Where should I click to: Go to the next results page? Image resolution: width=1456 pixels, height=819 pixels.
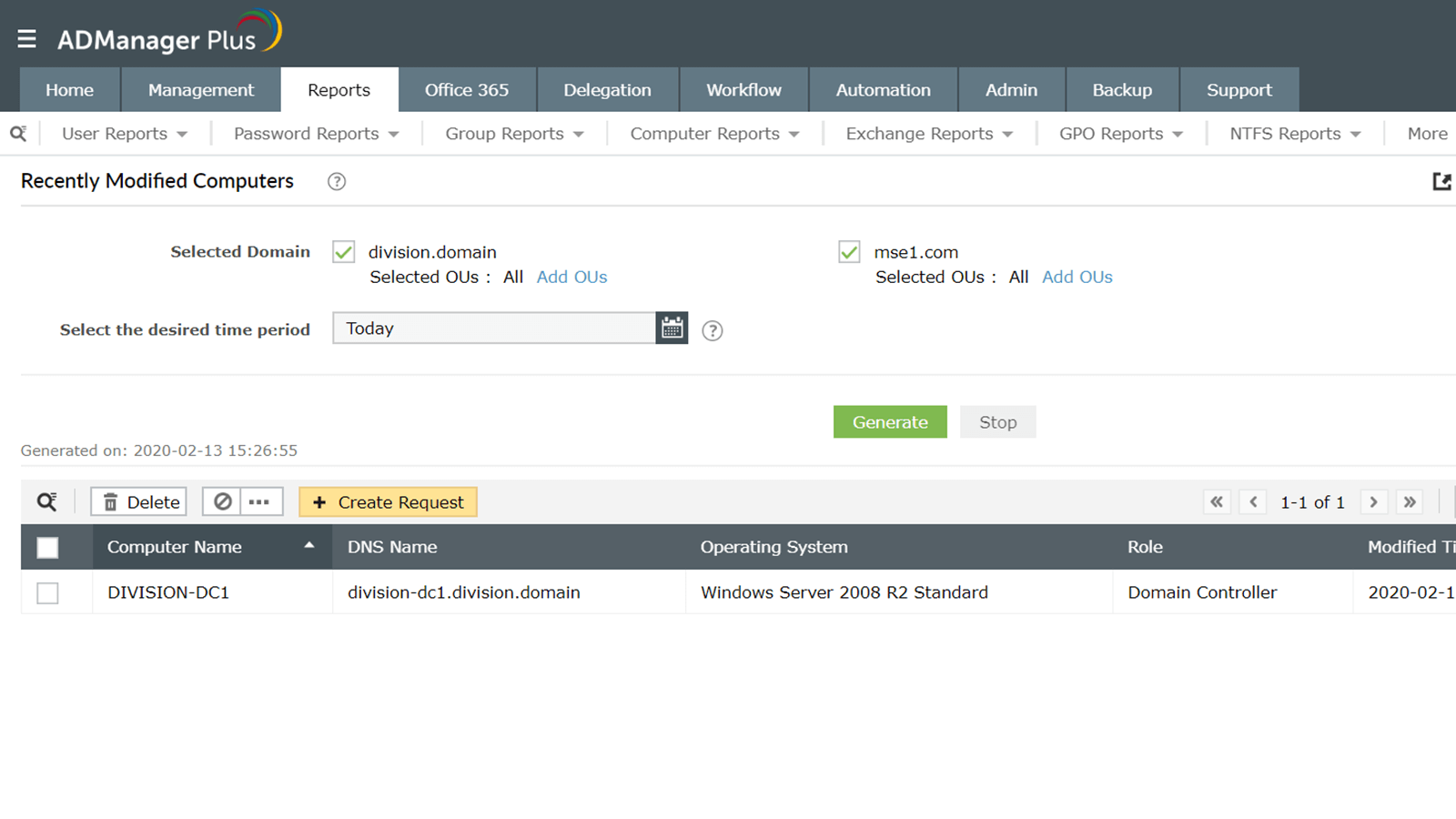(1373, 501)
